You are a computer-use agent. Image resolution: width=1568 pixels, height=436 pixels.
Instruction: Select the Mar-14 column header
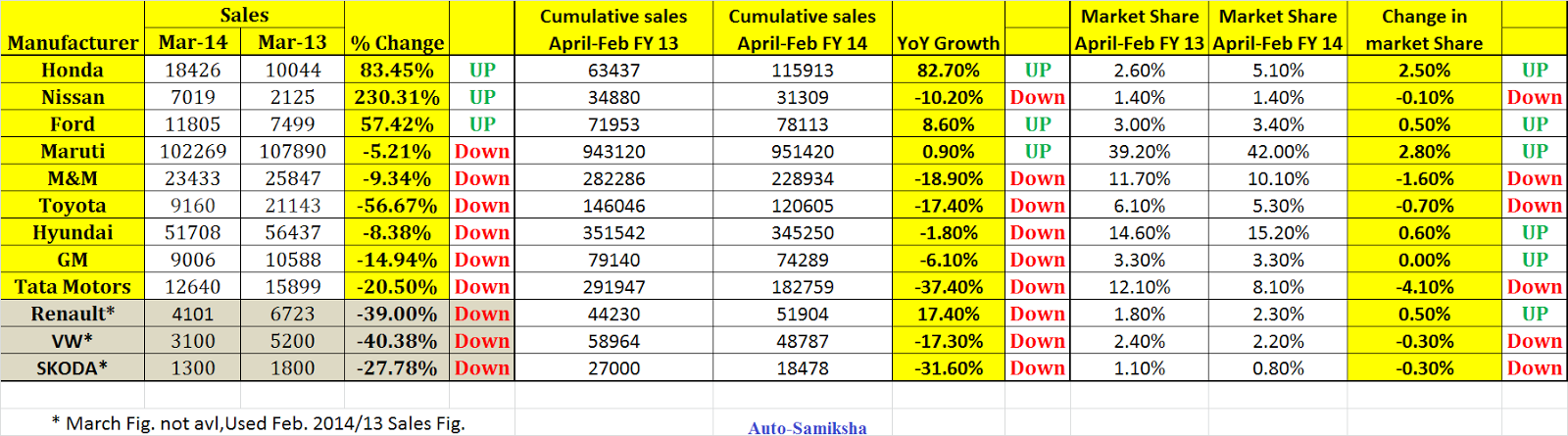[192, 42]
